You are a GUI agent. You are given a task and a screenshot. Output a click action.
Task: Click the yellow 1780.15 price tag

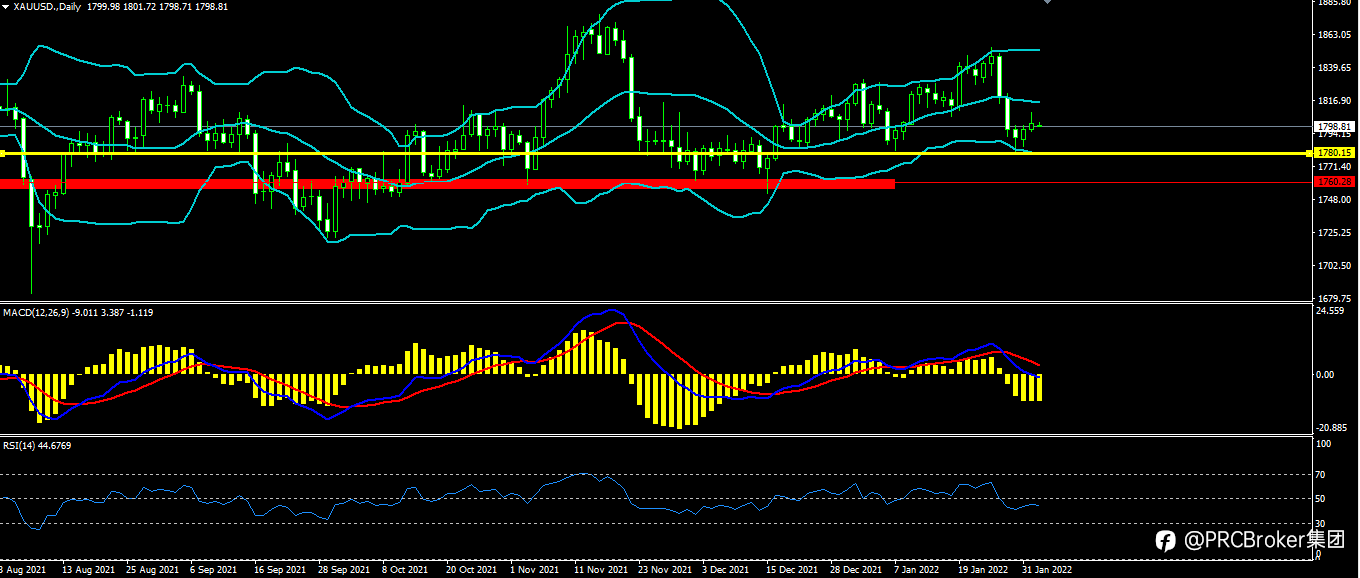1334,152
